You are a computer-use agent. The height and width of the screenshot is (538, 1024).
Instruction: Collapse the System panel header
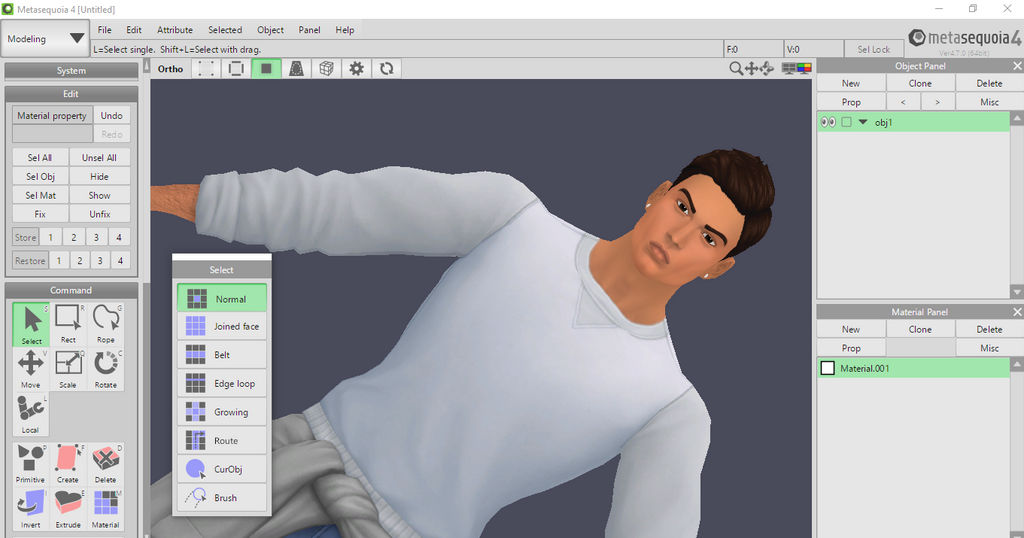71,71
